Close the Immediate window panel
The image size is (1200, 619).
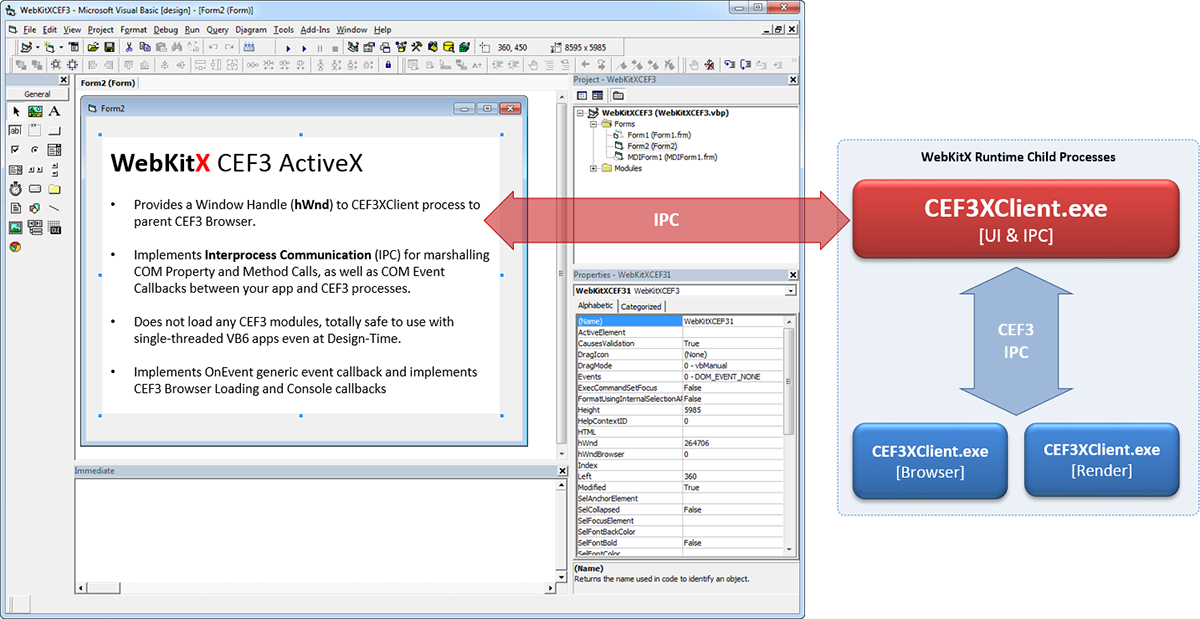(x=561, y=470)
